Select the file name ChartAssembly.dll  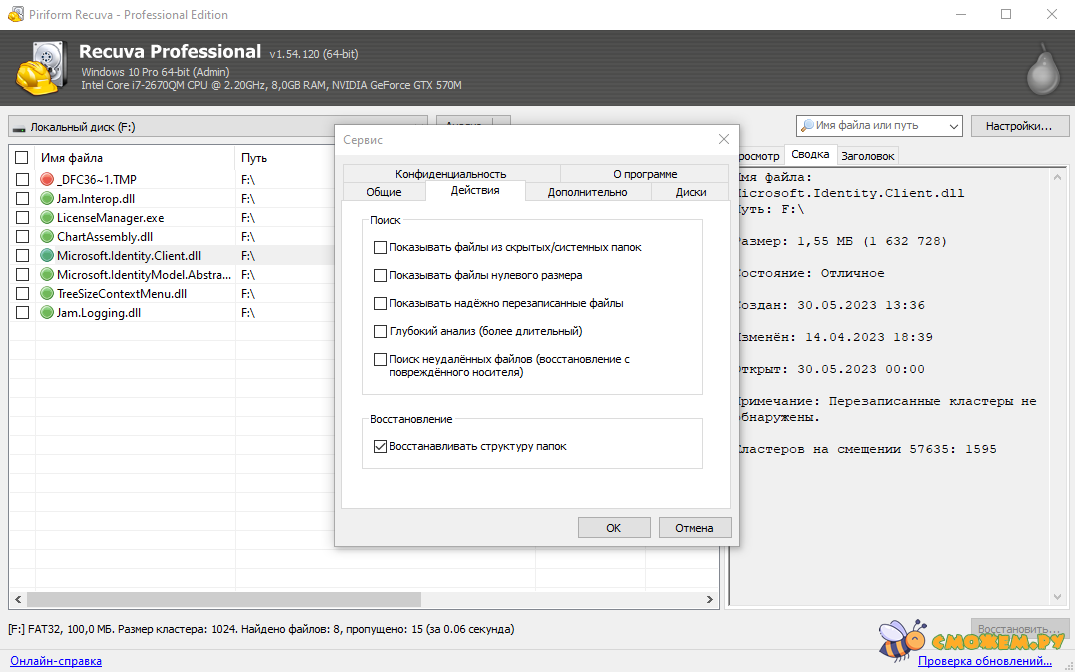105,237
